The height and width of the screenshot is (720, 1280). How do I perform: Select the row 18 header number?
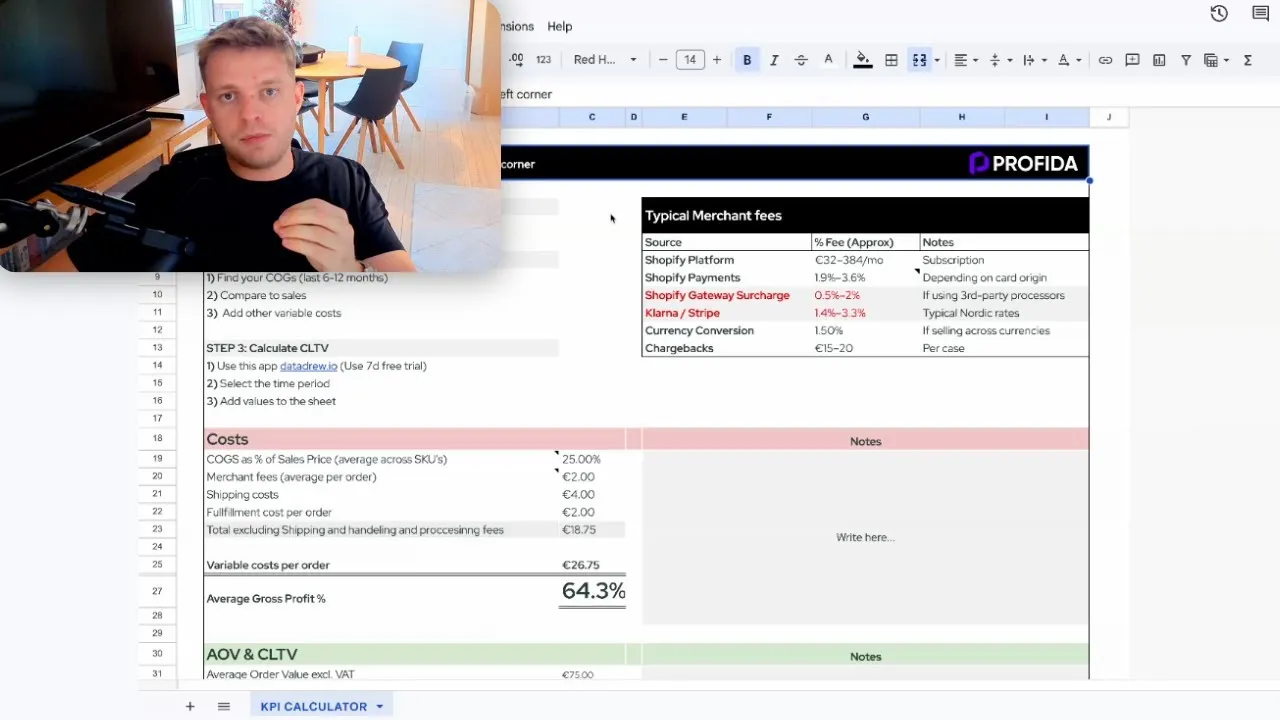pos(158,439)
